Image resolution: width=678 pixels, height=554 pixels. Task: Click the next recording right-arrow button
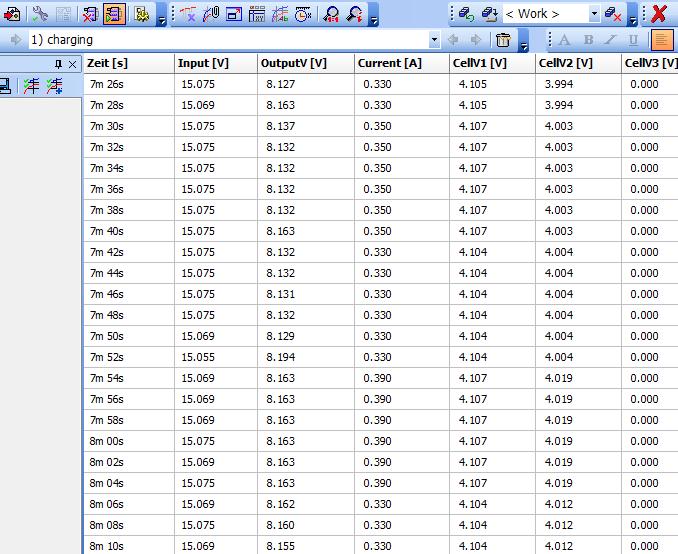click(x=476, y=40)
